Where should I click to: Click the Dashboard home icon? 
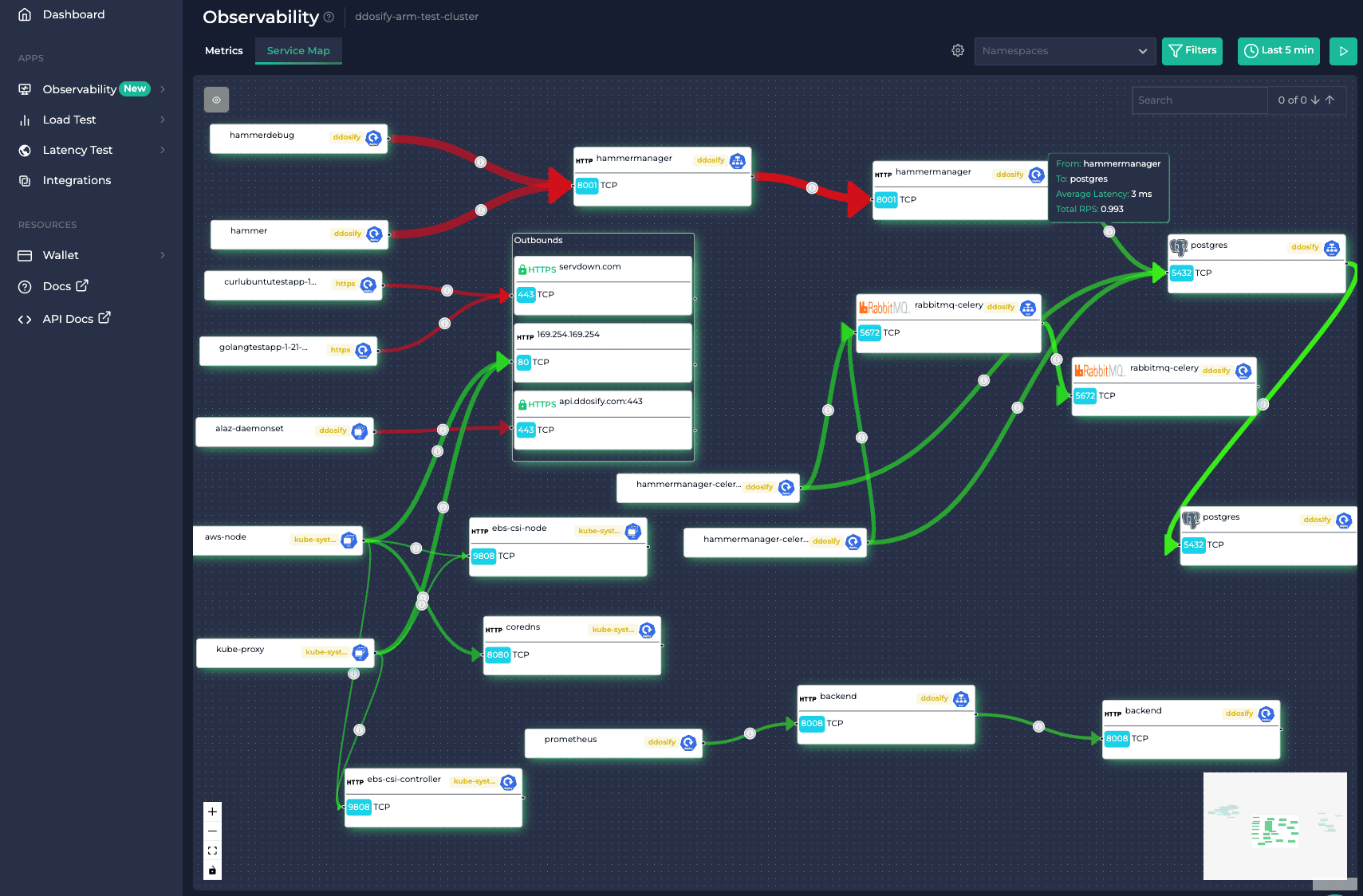coord(23,14)
